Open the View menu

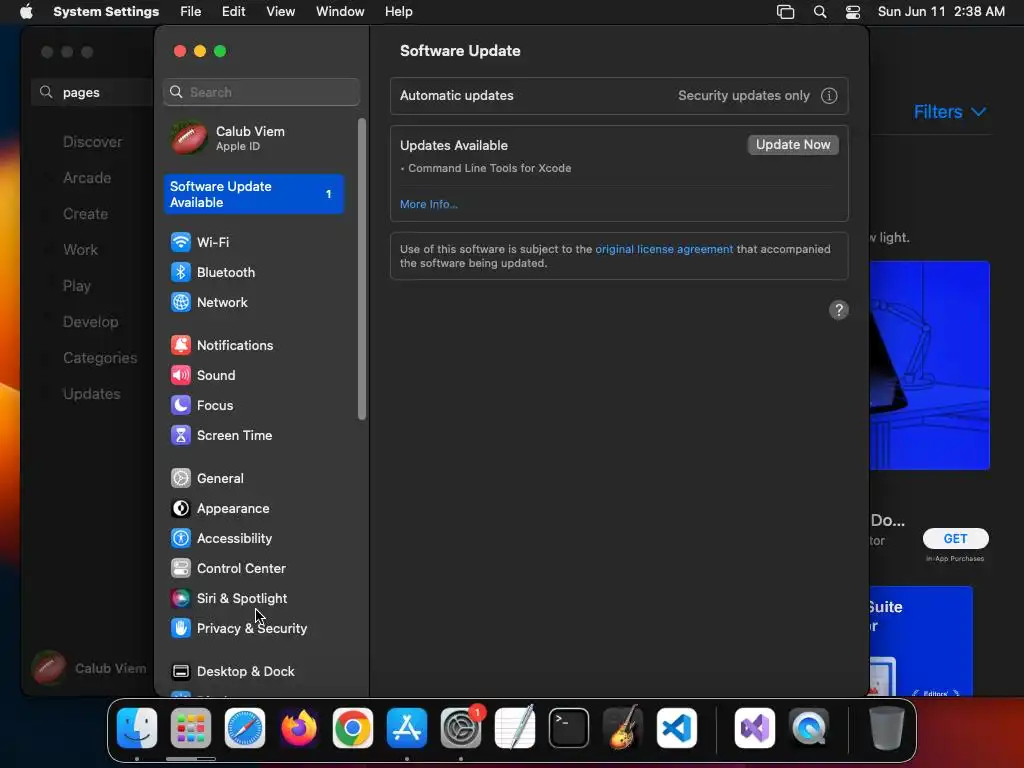(x=281, y=12)
